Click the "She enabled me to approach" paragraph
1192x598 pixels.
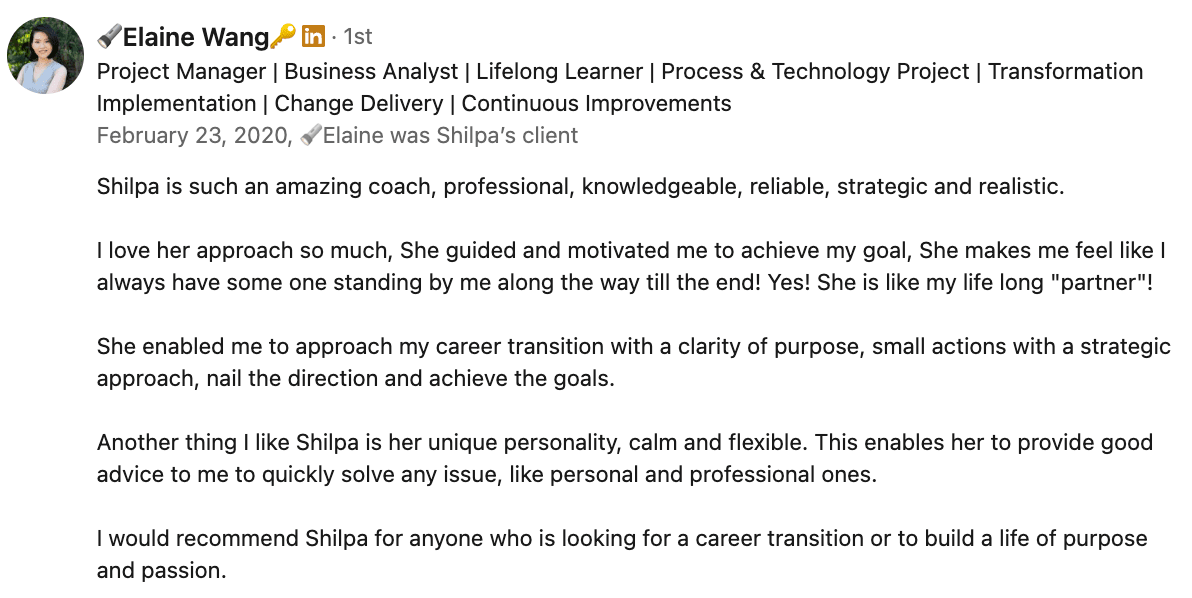coord(630,363)
